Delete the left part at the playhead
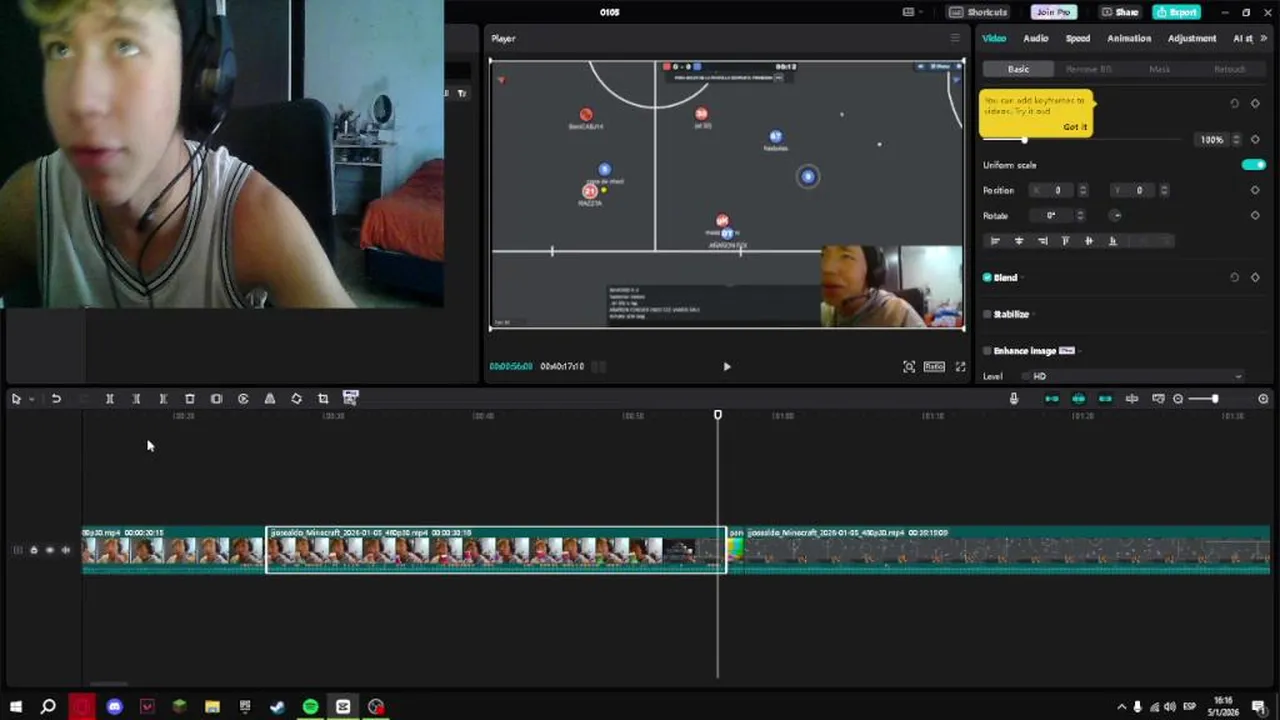The width and height of the screenshot is (1280, 720). 136,399
